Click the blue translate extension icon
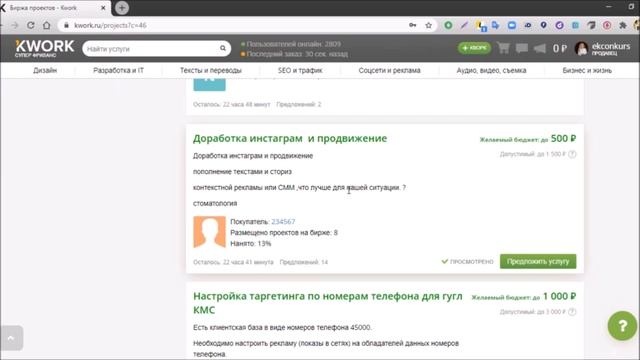 (x=496, y=25)
